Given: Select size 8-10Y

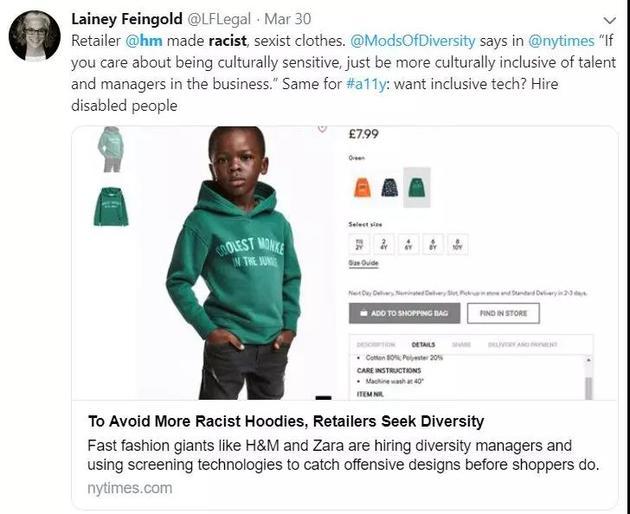Looking at the screenshot, I should 456,243.
